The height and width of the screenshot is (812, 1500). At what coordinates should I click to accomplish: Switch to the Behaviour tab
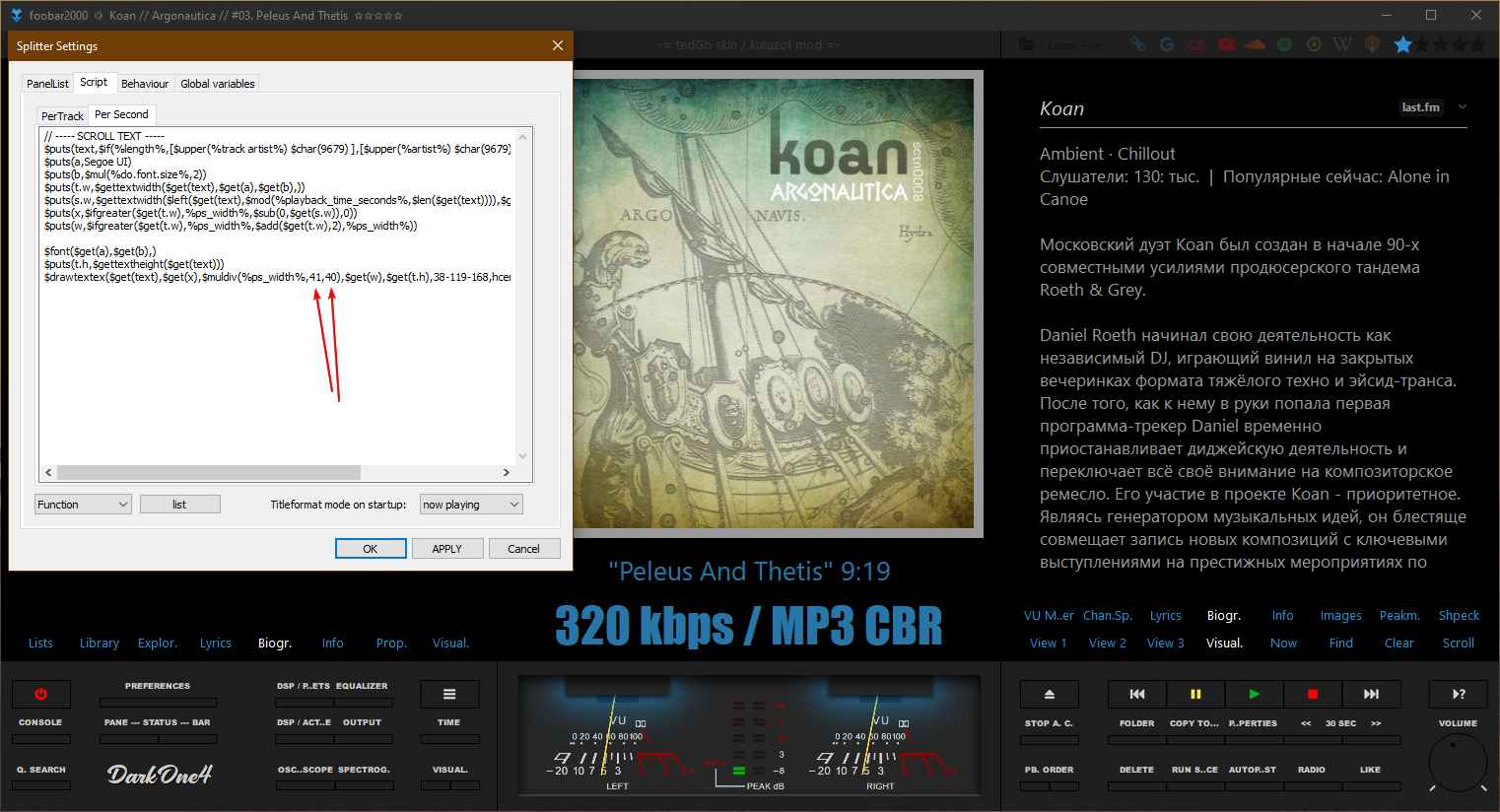point(145,84)
